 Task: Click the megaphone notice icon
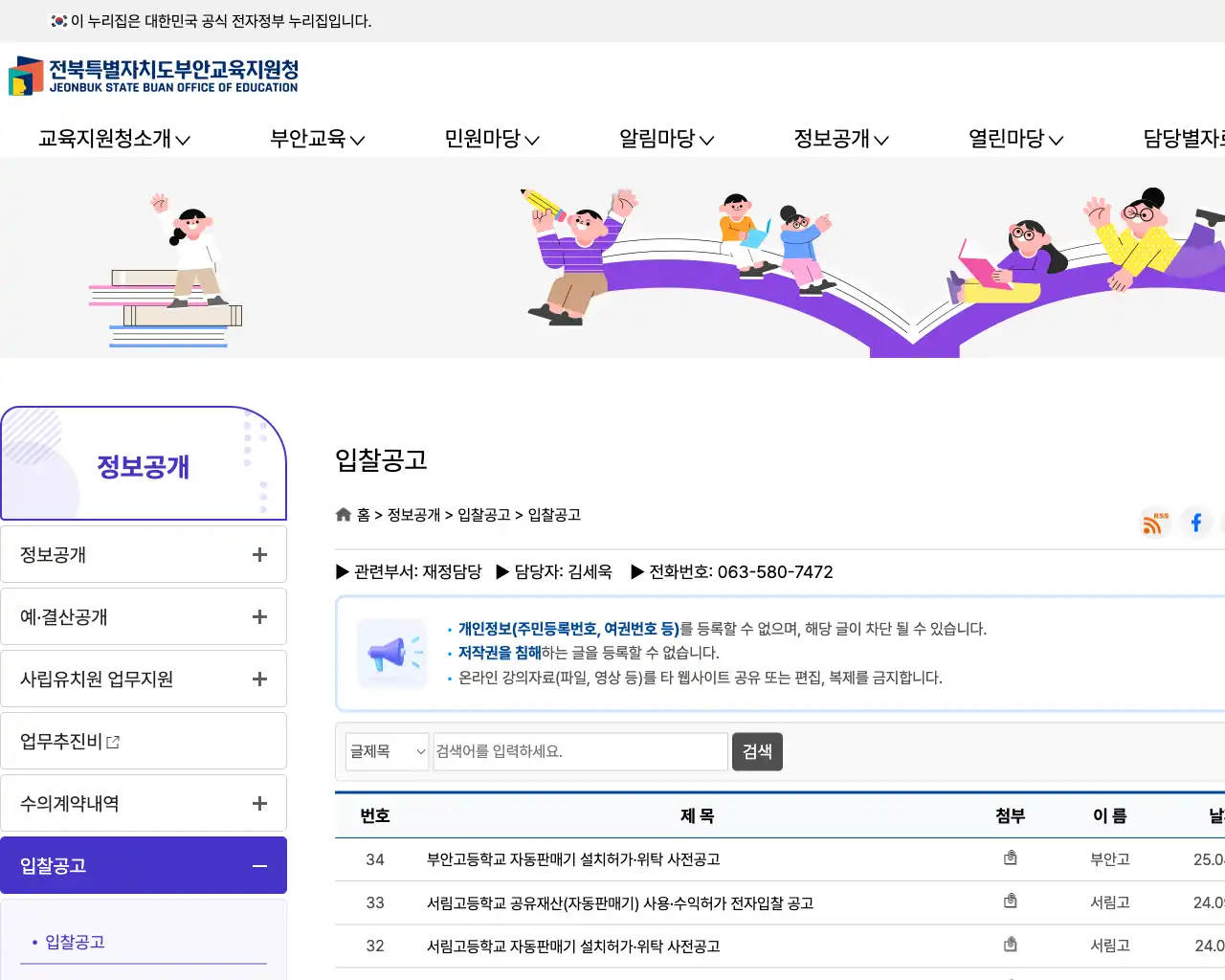[x=392, y=654]
